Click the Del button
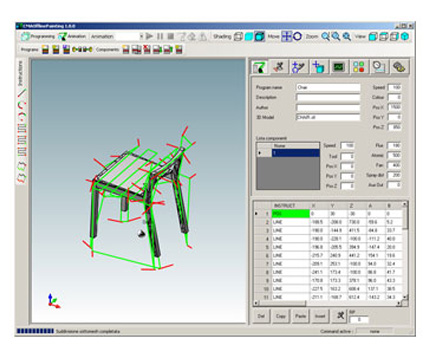This screenshot has width=430, height=360. point(261,316)
